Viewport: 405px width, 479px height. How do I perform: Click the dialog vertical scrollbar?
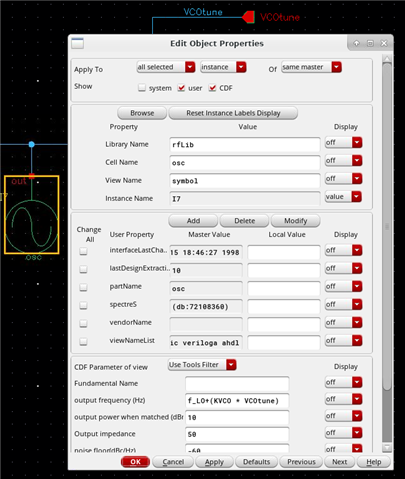387,253
